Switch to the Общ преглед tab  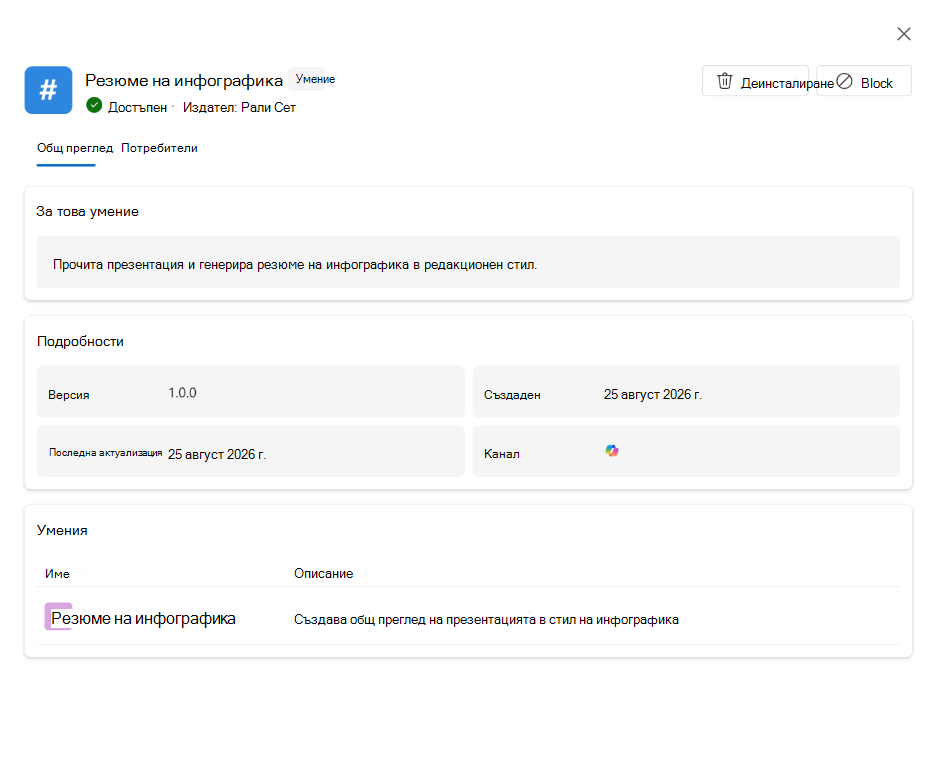tap(75, 148)
